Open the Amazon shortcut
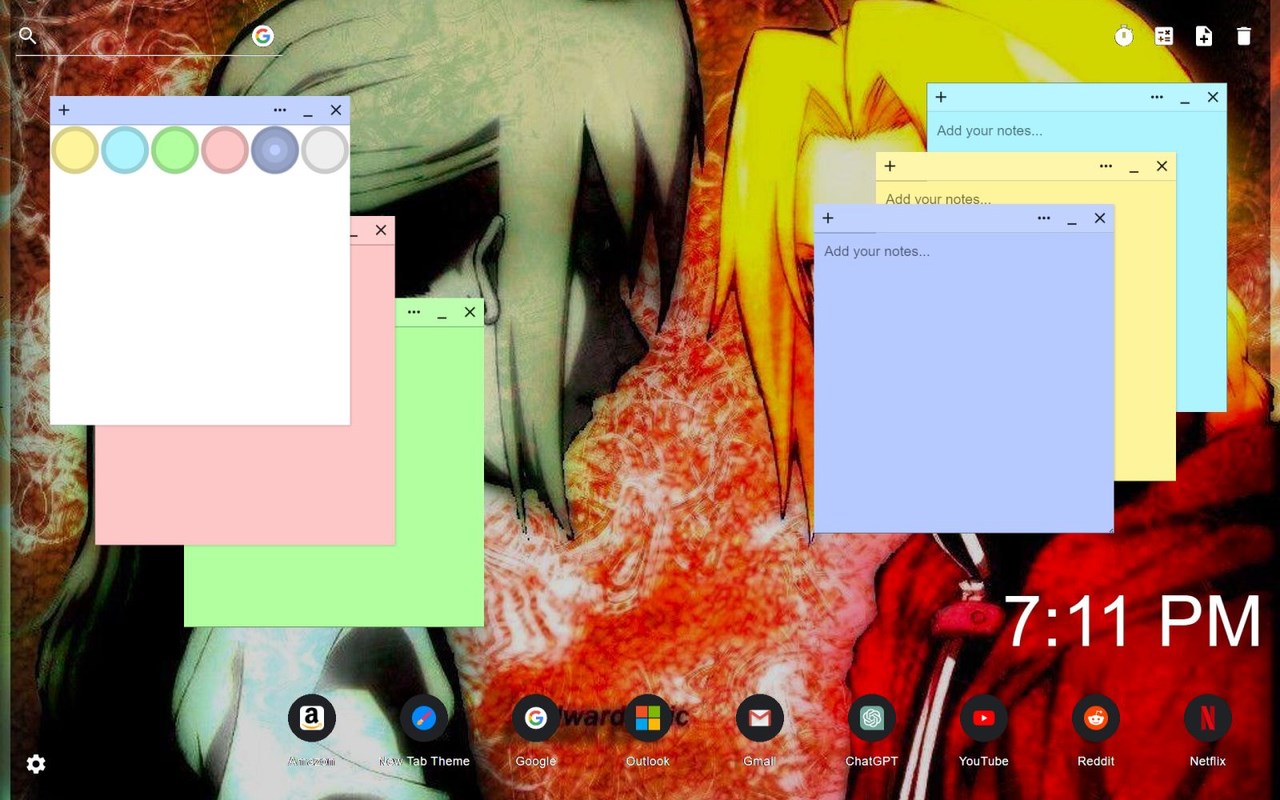Screen dimensions: 1280x800 tap(312, 718)
